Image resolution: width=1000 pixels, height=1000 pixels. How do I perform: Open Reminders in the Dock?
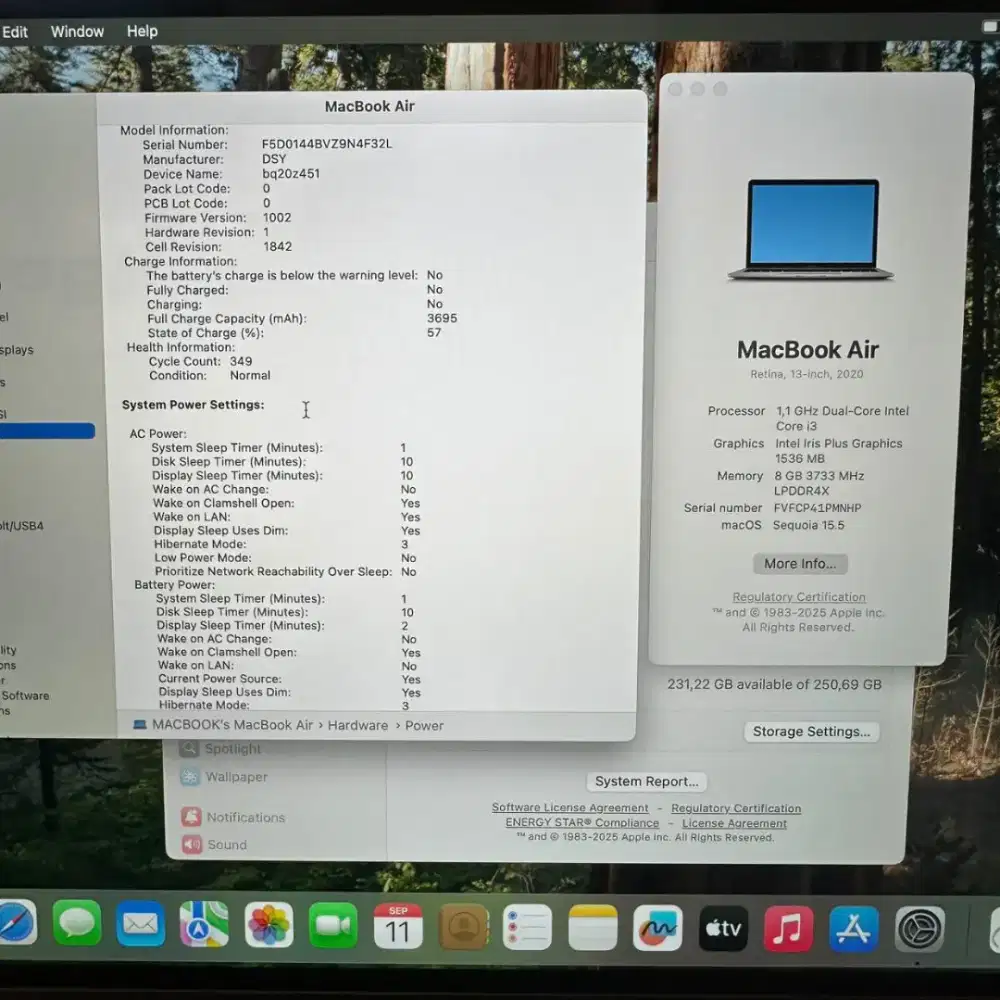pyautogui.click(x=527, y=927)
